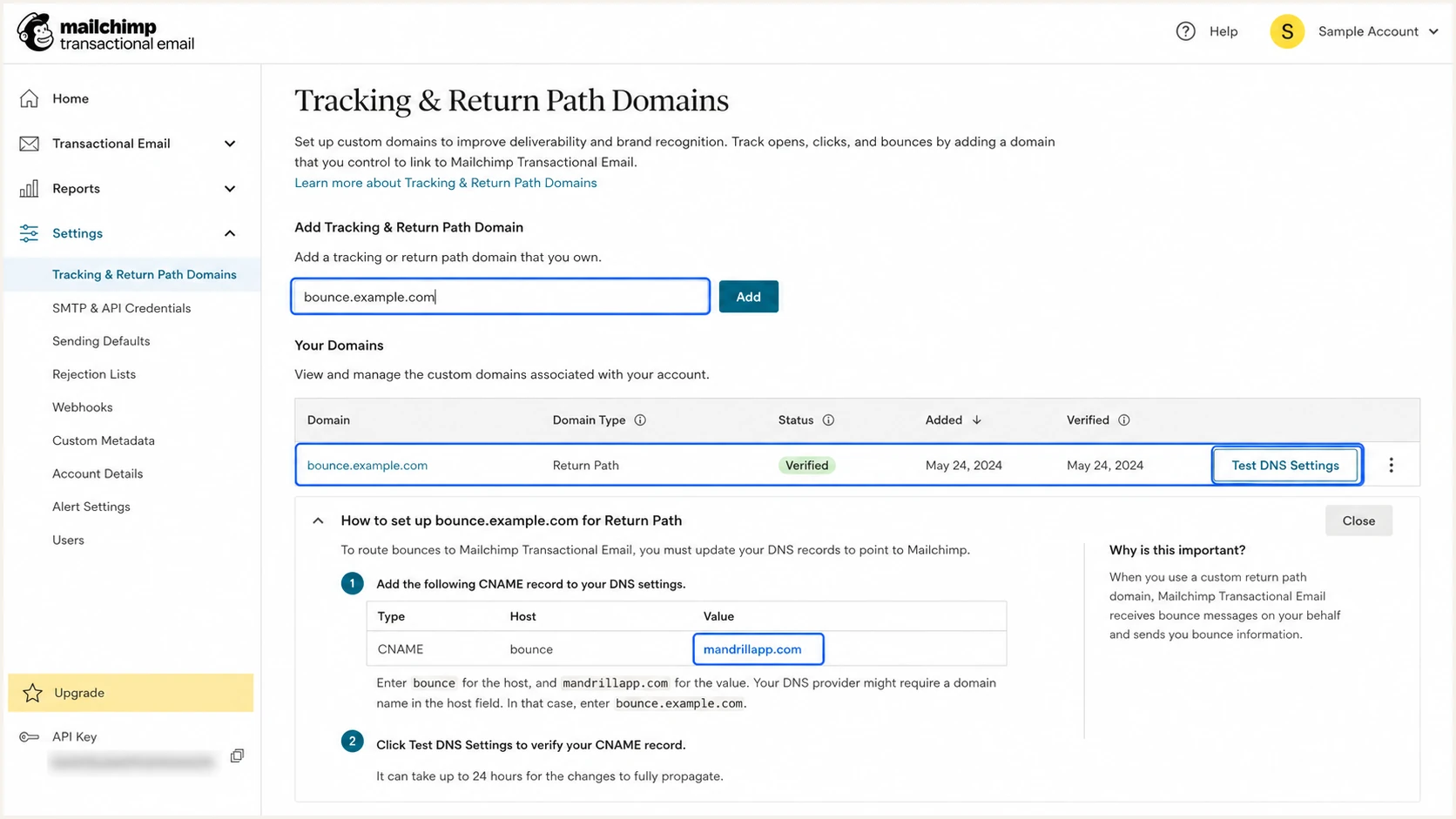The image size is (1456, 819).
Task: Click the Reports bar chart icon
Action: (x=29, y=188)
